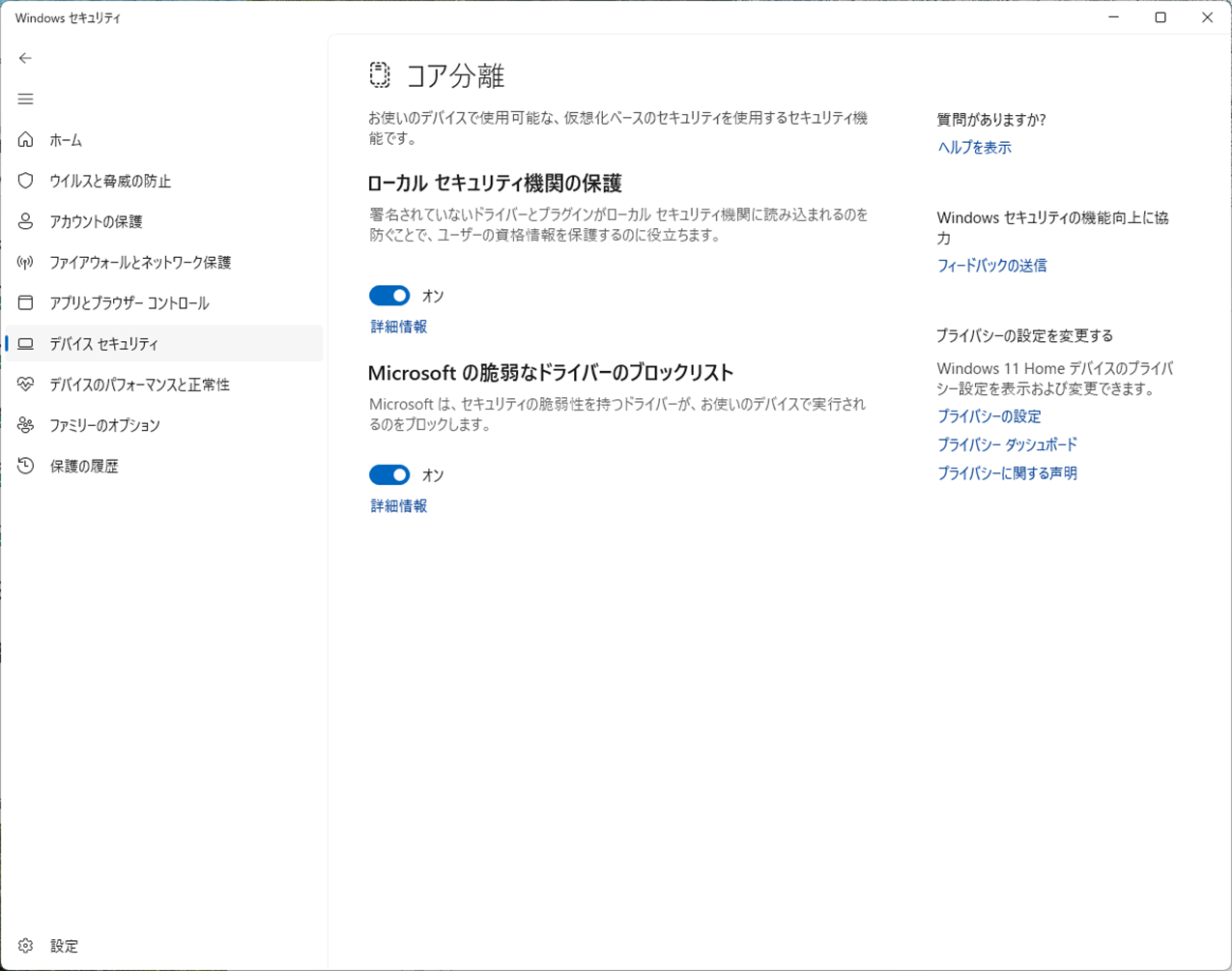Click the back arrow icon
The width and height of the screenshot is (1232, 971).
point(25,58)
